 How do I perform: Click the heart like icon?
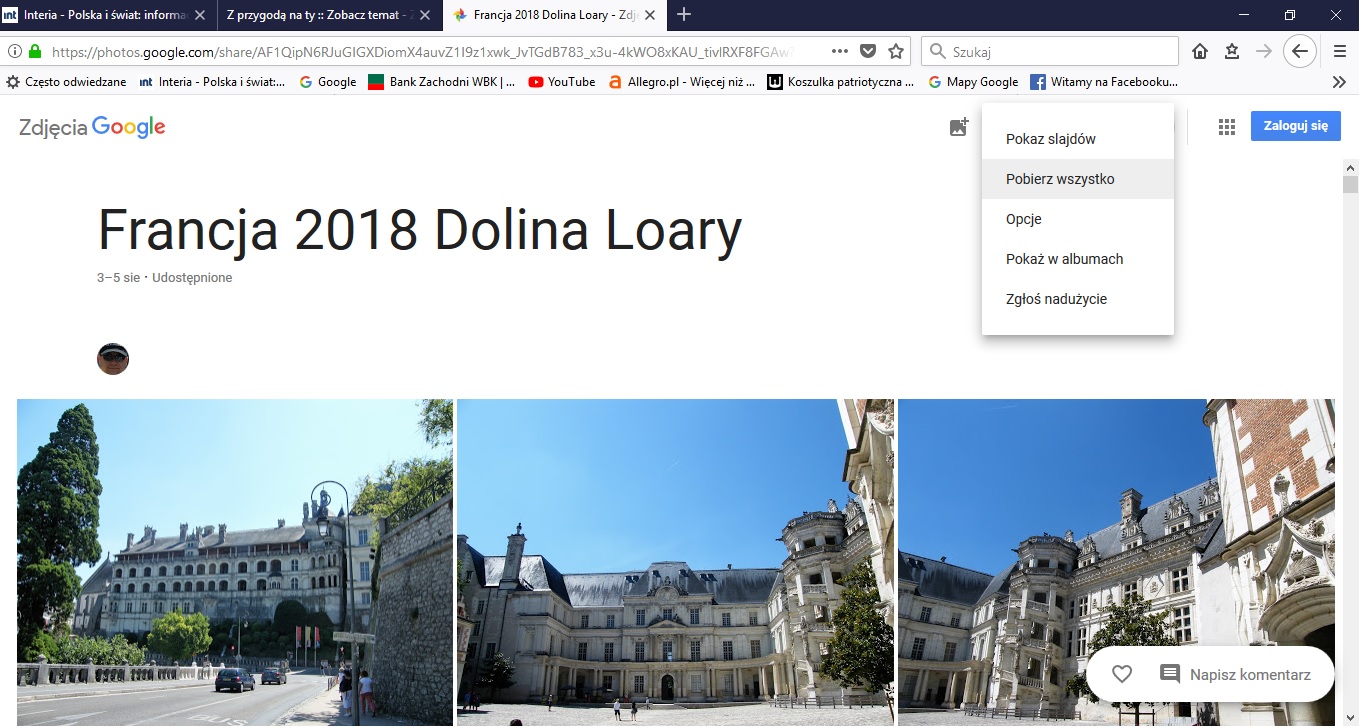tap(1122, 674)
